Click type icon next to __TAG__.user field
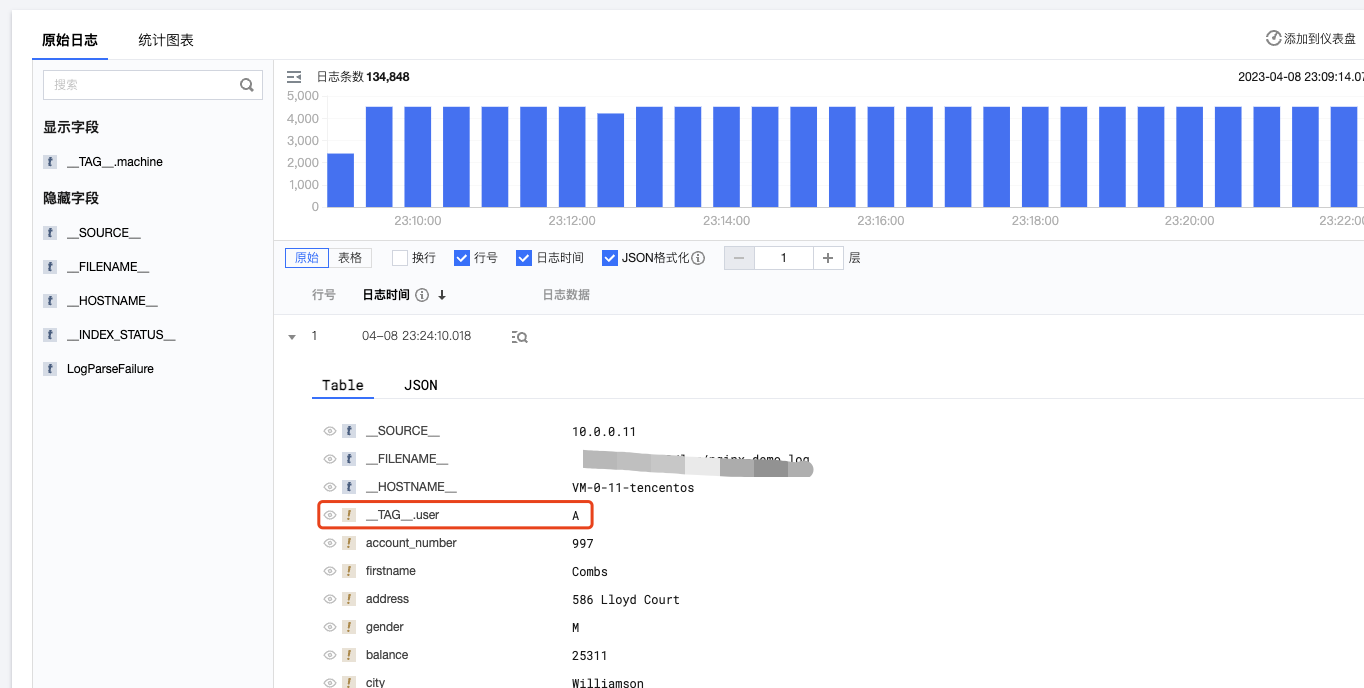The image size is (1364, 688). (x=349, y=515)
